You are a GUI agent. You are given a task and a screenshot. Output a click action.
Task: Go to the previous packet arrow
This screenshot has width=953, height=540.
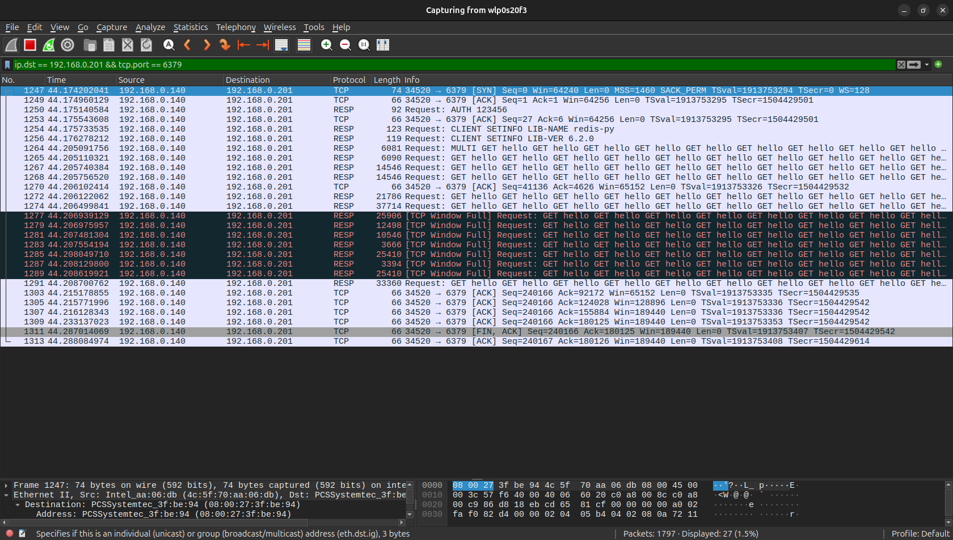188,45
